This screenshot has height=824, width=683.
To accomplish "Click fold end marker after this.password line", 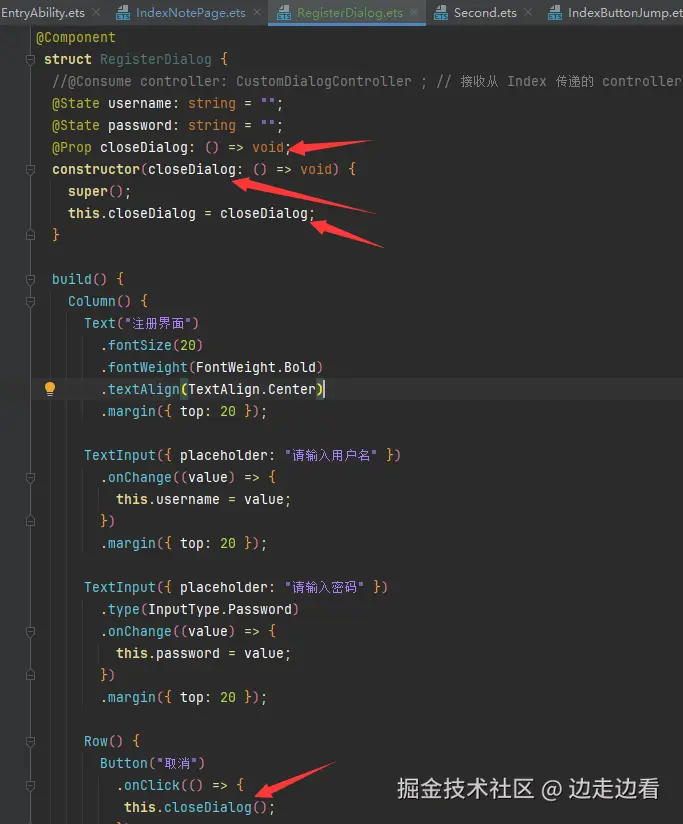I will pyautogui.click(x=30, y=675).
